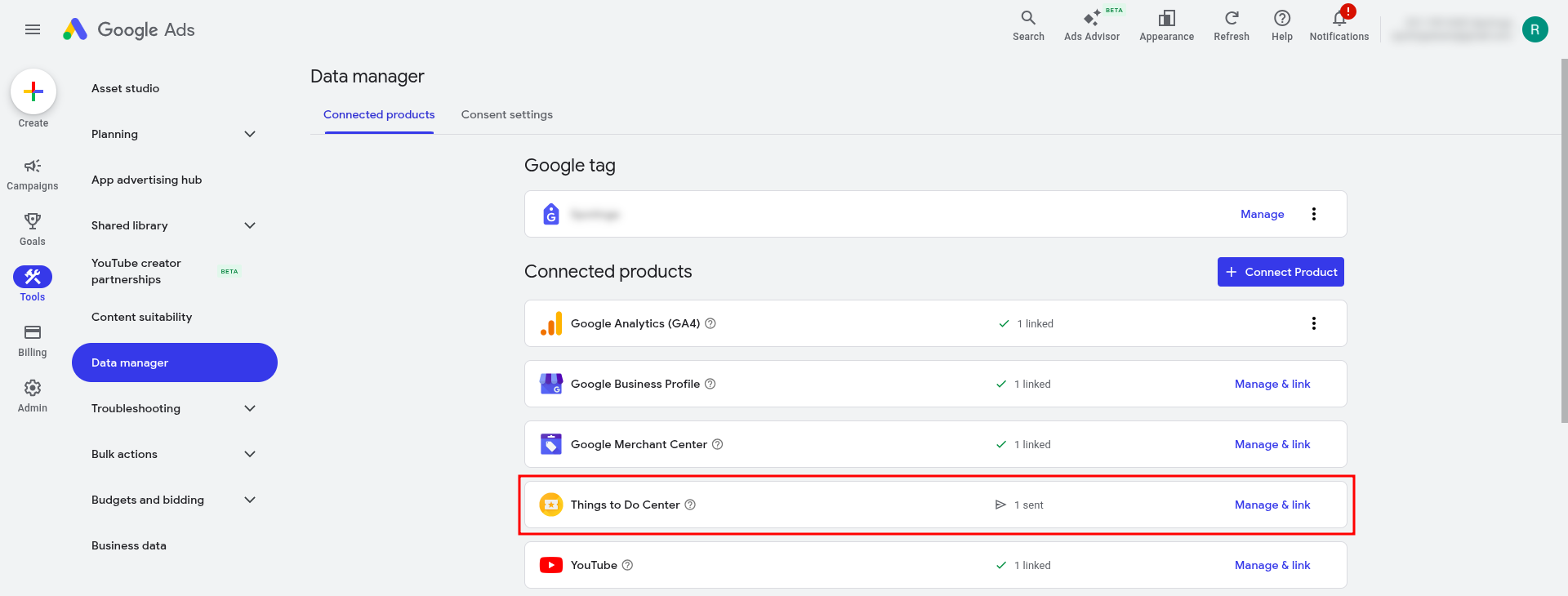Viewport: 1568px width, 596px height.
Task: Click Manage & link for YouTube
Action: (1272, 565)
